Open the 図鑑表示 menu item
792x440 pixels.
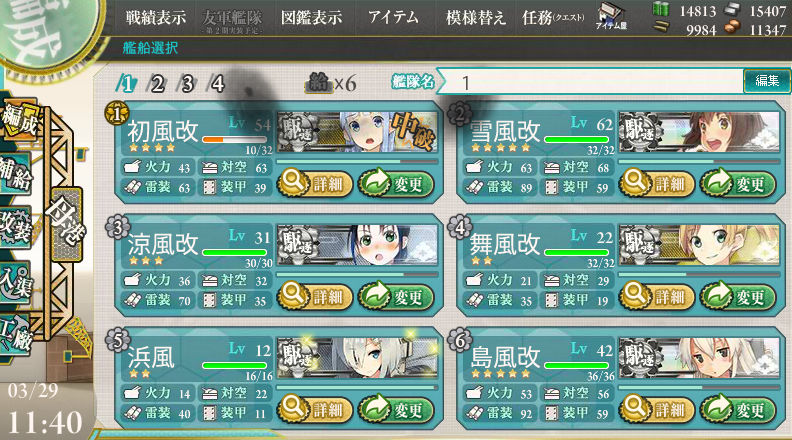pyautogui.click(x=311, y=18)
